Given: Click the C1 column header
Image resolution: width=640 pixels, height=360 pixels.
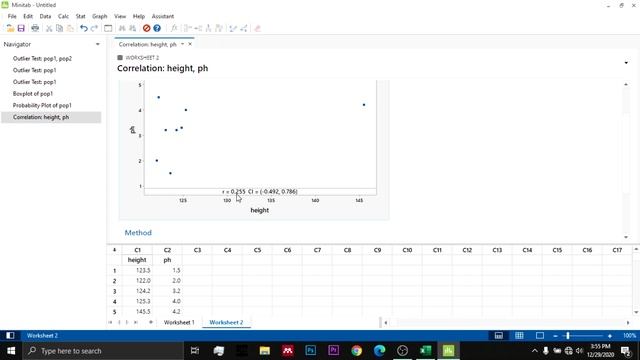Looking at the screenshot, I should click(137, 250).
